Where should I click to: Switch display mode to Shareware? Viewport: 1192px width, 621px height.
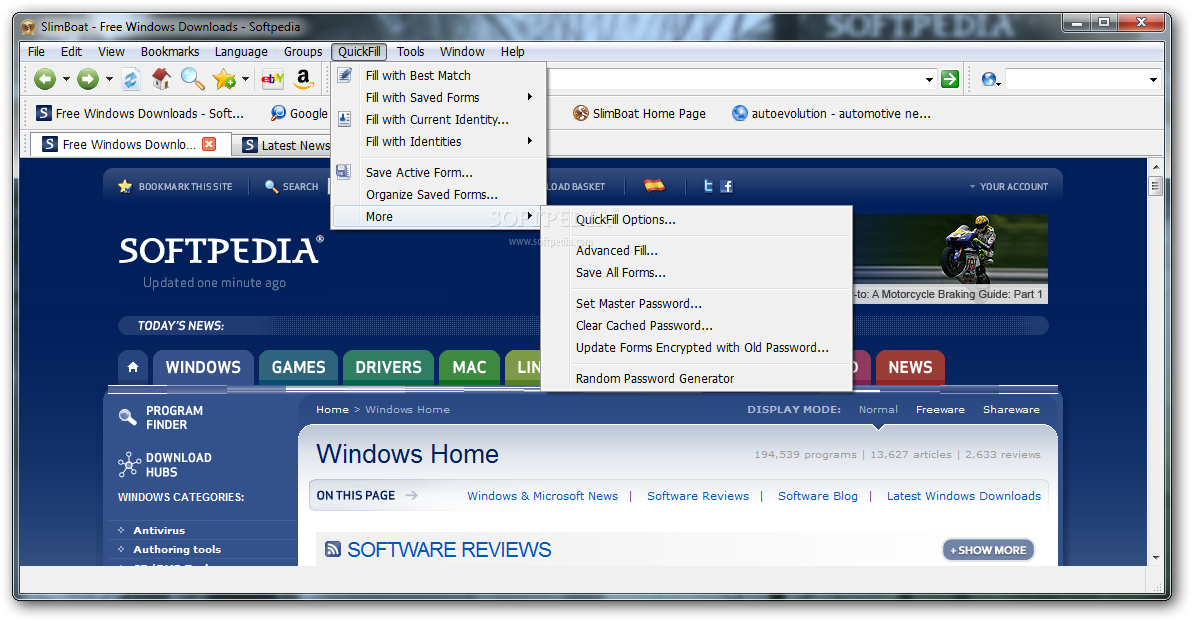coord(1011,409)
